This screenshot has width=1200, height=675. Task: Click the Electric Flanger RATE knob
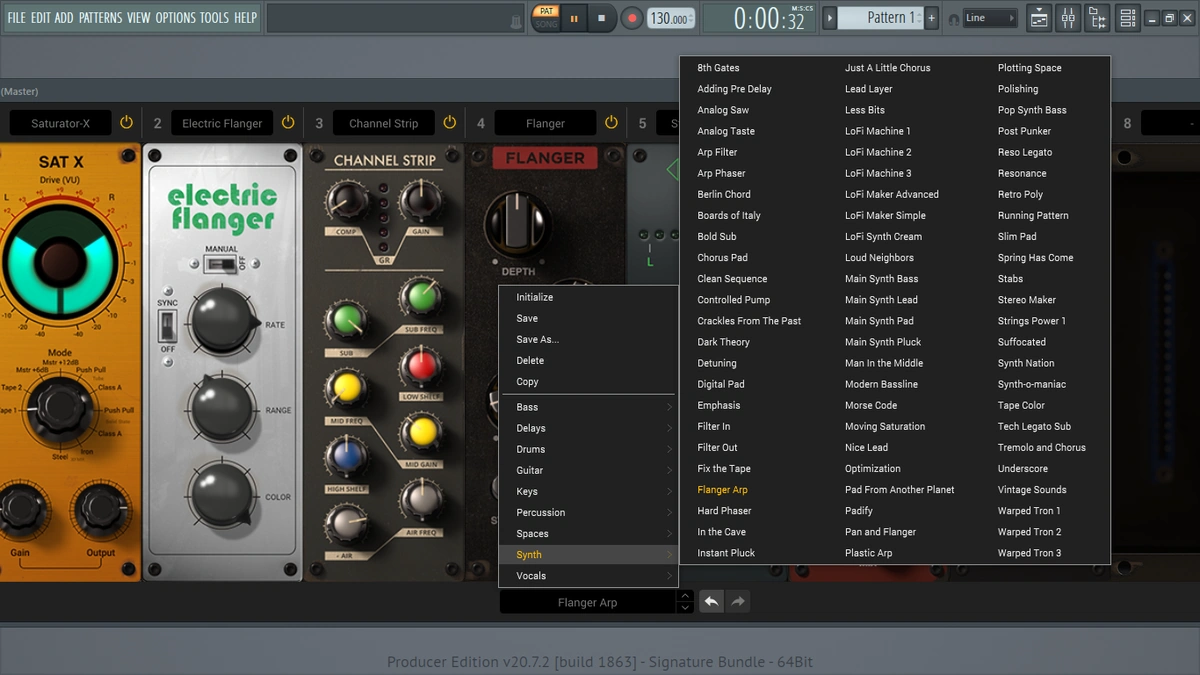[x=224, y=319]
